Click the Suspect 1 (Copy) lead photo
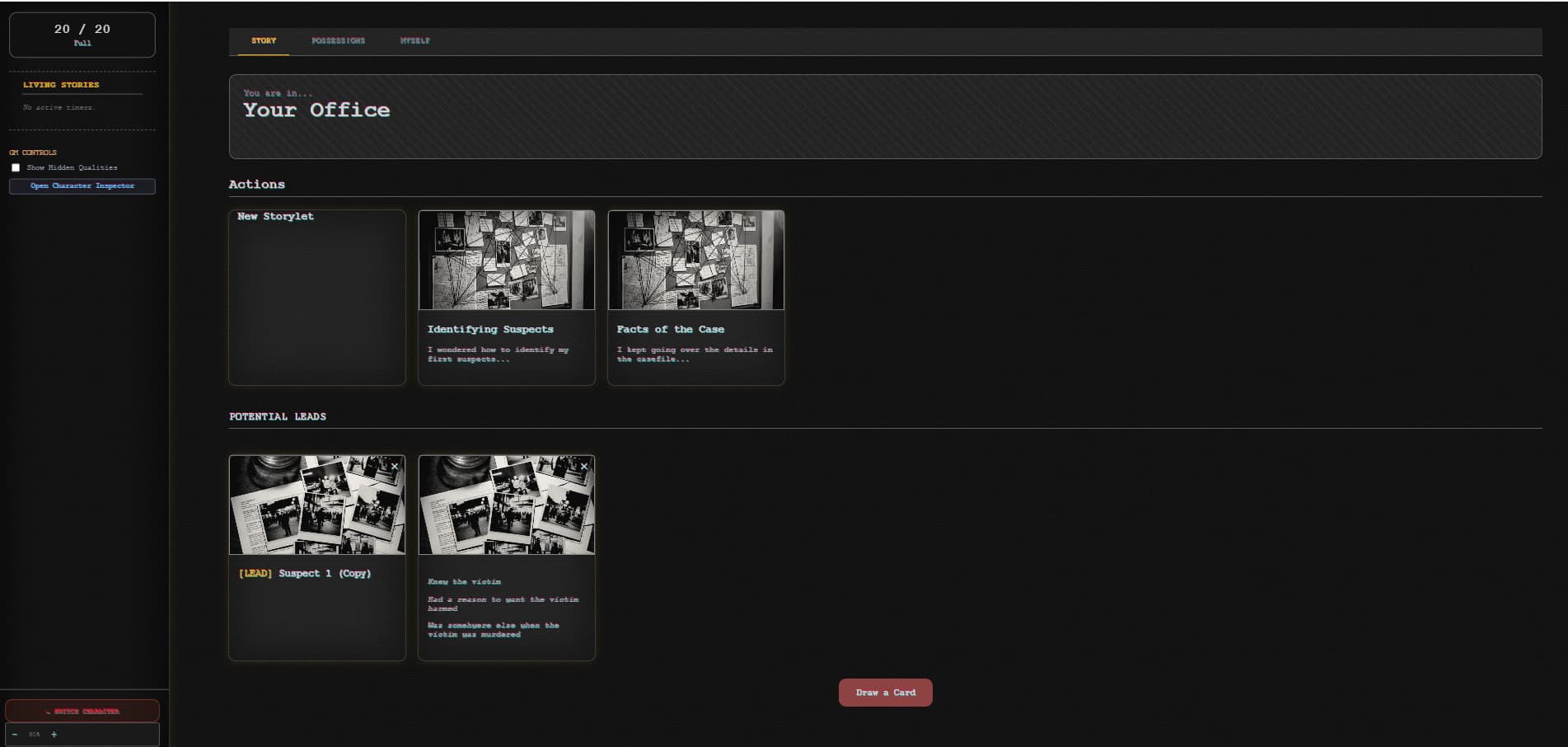 pyautogui.click(x=316, y=505)
